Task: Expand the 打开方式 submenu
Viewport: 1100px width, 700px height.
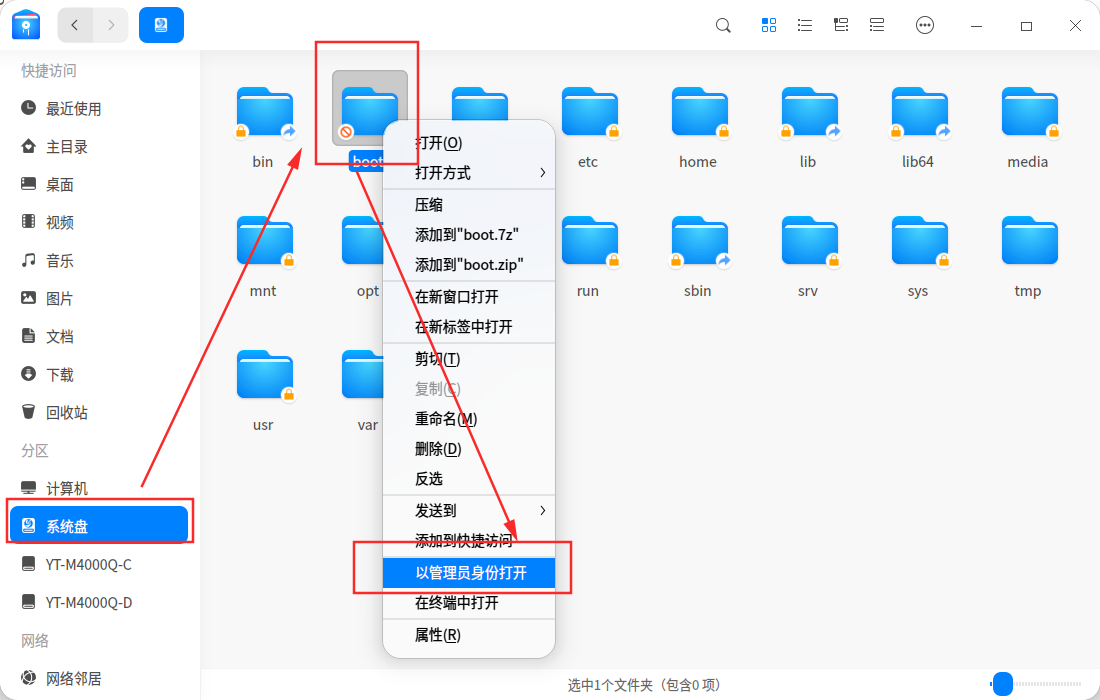Action: [x=469, y=173]
